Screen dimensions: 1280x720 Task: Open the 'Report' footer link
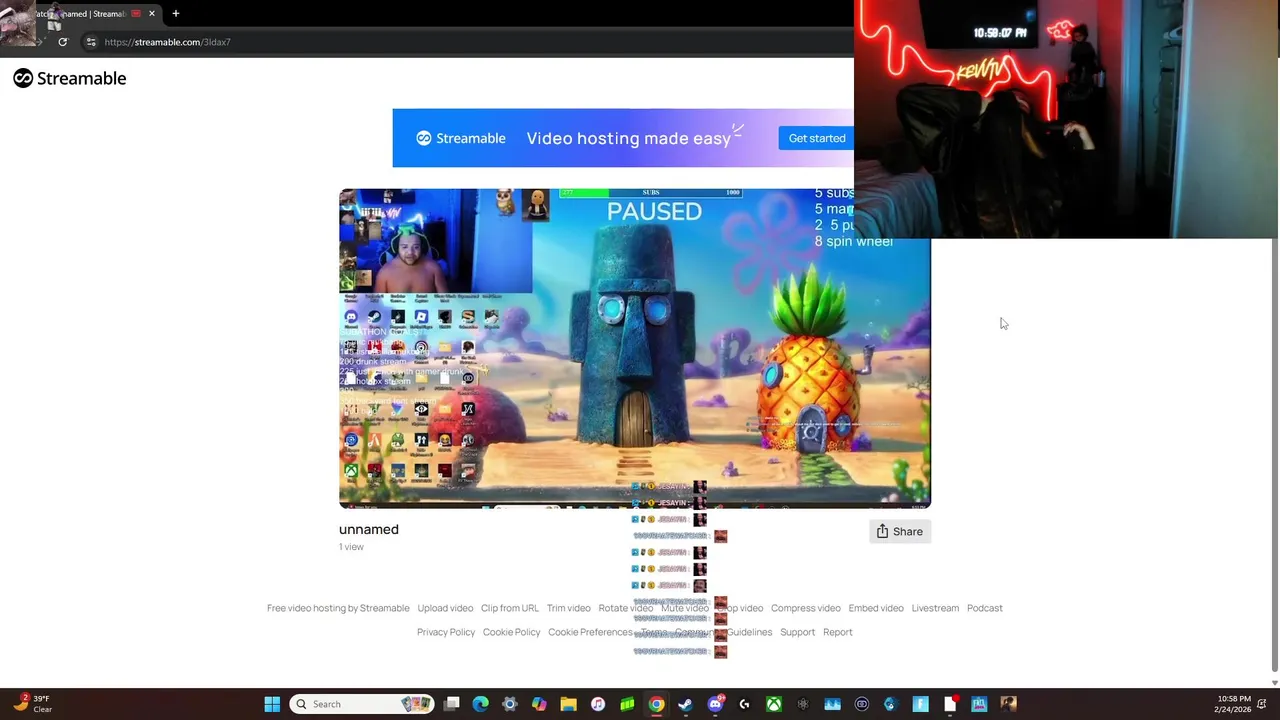click(x=837, y=632)
